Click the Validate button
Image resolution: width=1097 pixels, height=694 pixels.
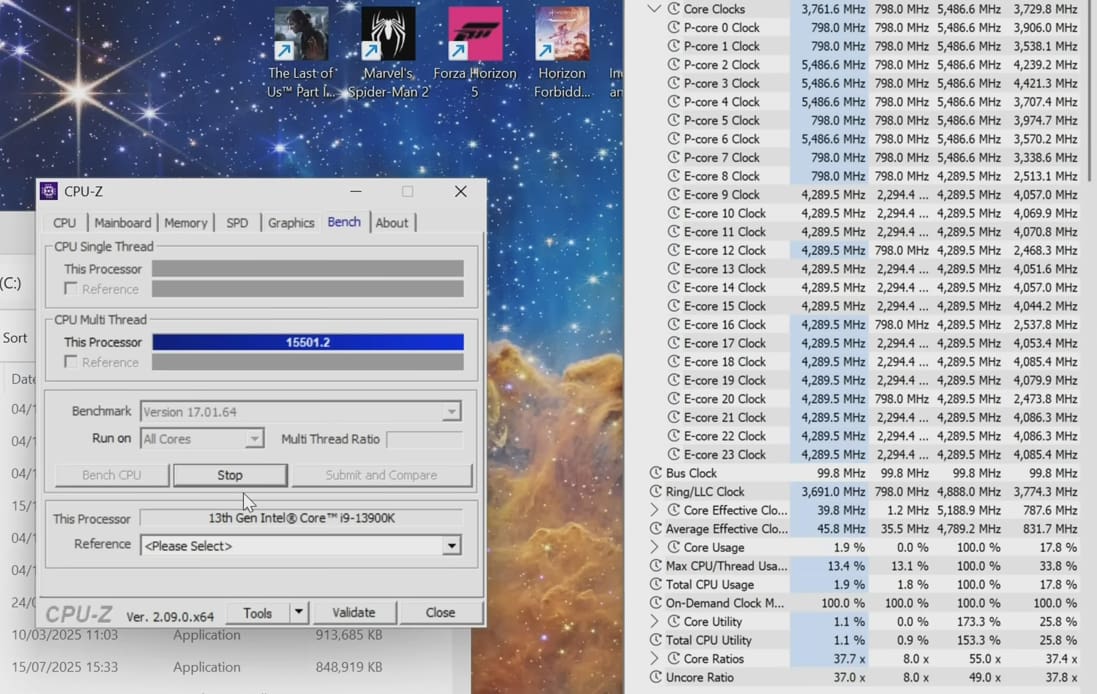(x=354, y=613)
